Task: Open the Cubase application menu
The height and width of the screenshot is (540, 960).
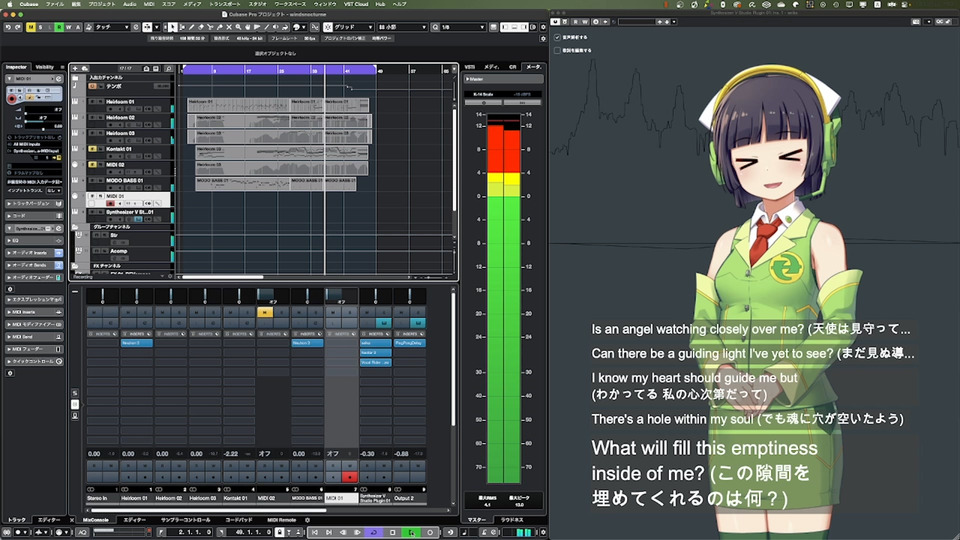Action: point(29,4)
